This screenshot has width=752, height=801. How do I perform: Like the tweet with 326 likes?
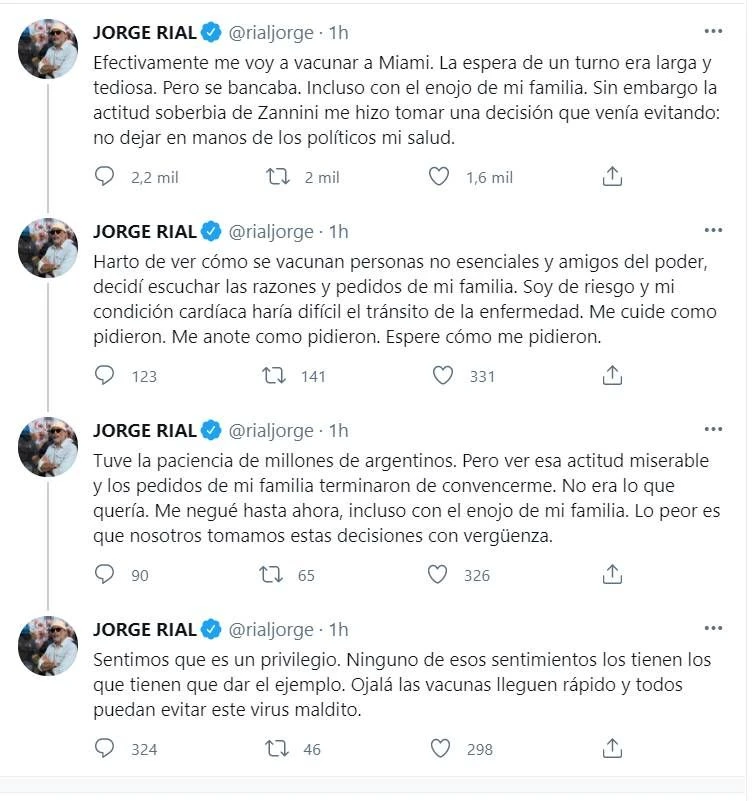coord(438,575)
